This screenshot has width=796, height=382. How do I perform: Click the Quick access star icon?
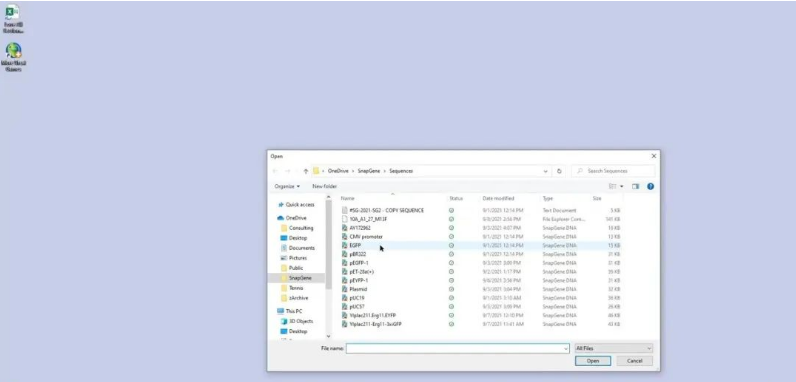point(281,204)
